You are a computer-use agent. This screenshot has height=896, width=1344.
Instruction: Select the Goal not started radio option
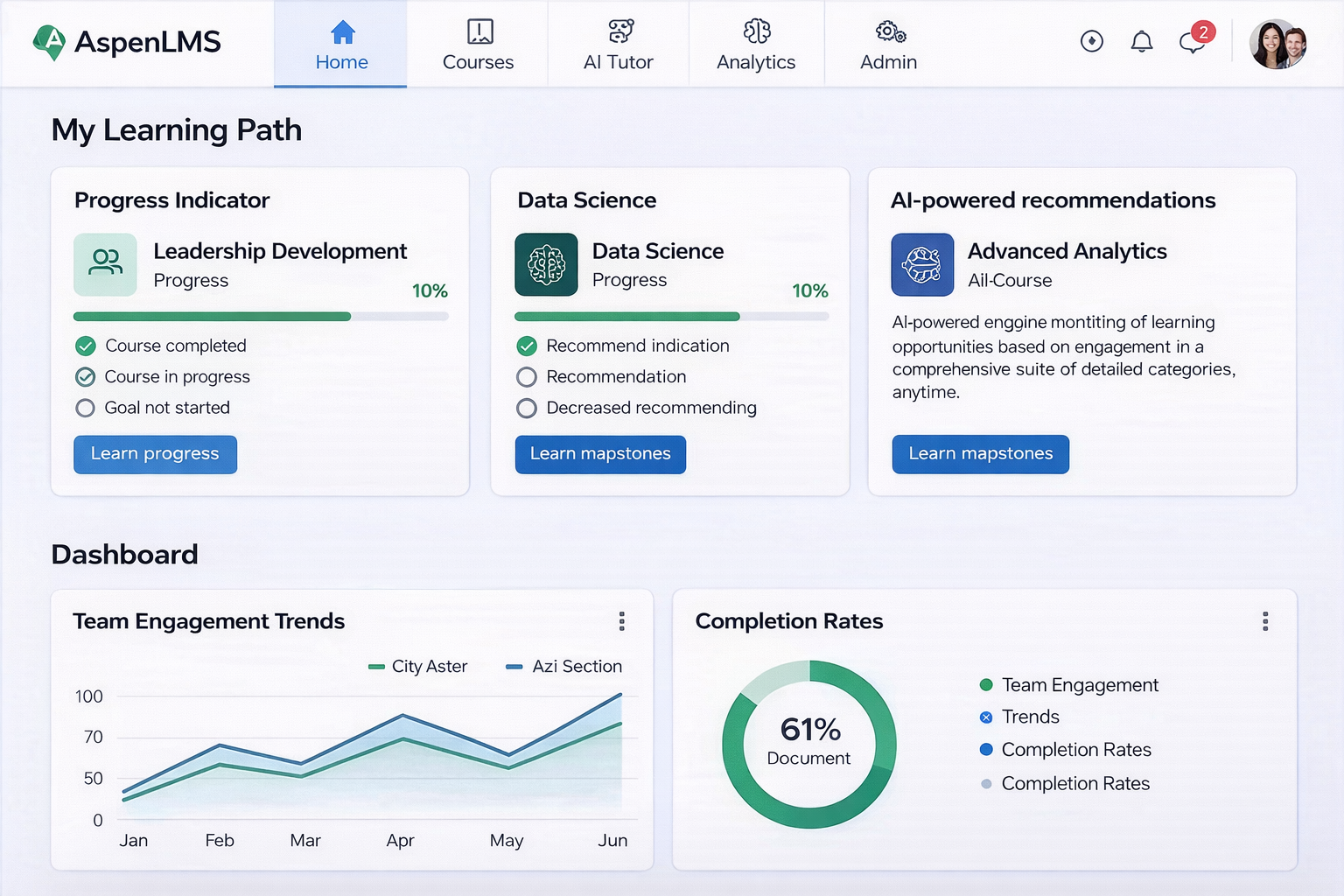point(85,408)
